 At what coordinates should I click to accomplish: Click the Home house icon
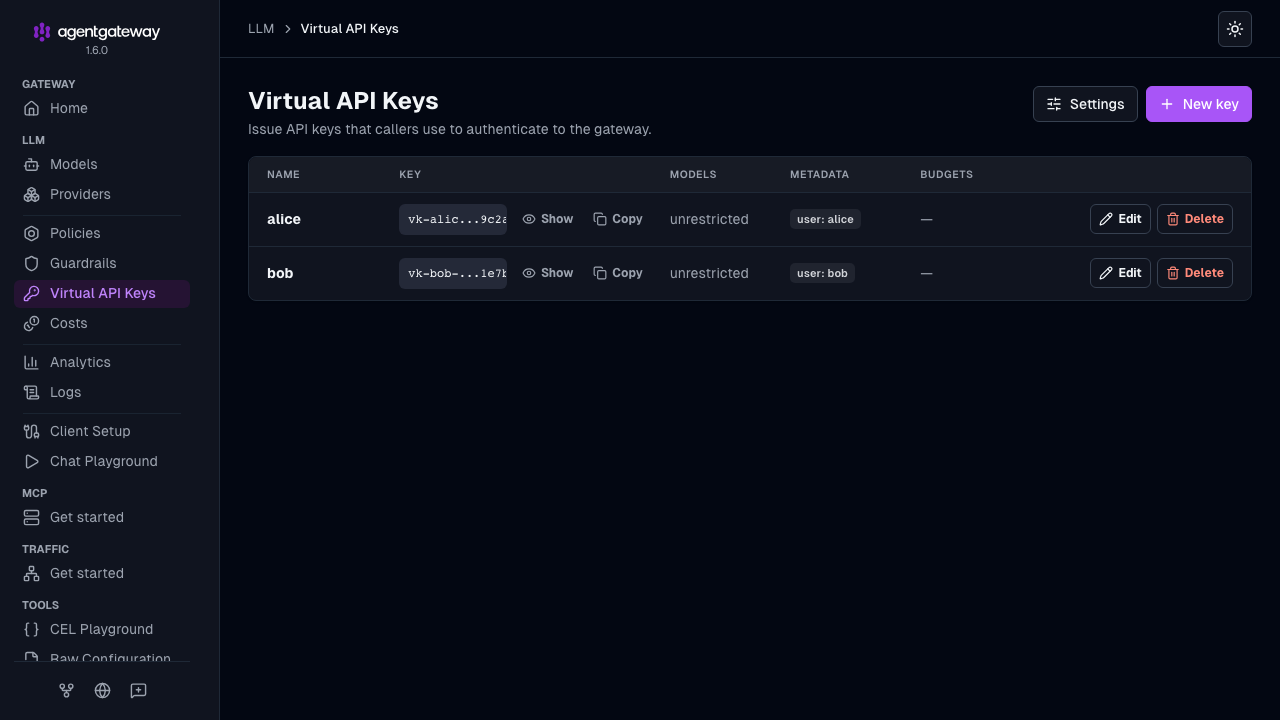pos(31,108)
